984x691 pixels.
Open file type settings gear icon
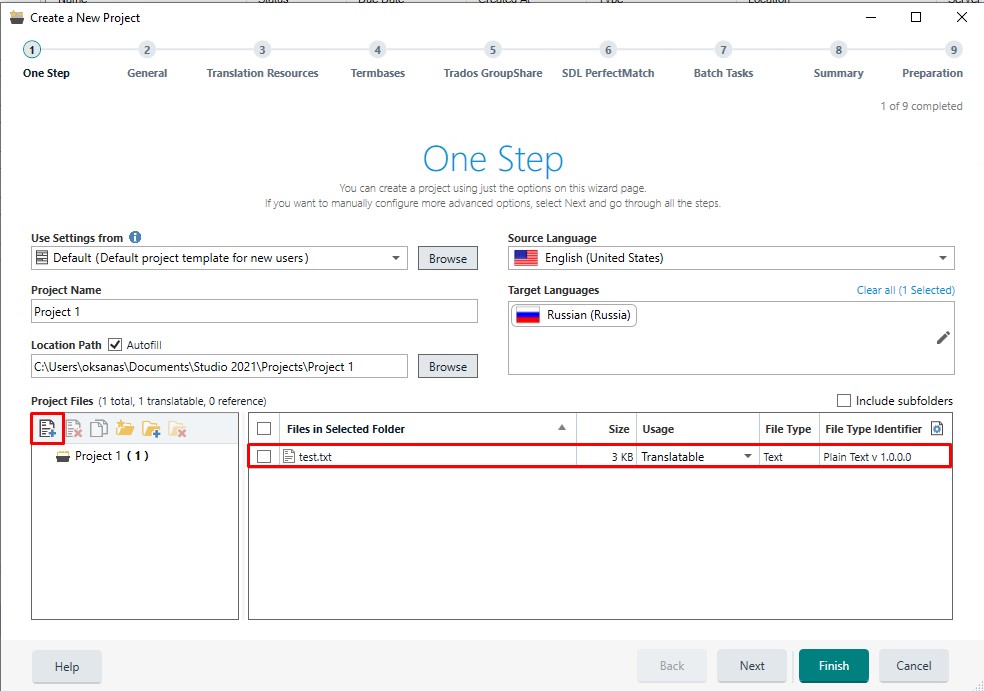point(937,429)
